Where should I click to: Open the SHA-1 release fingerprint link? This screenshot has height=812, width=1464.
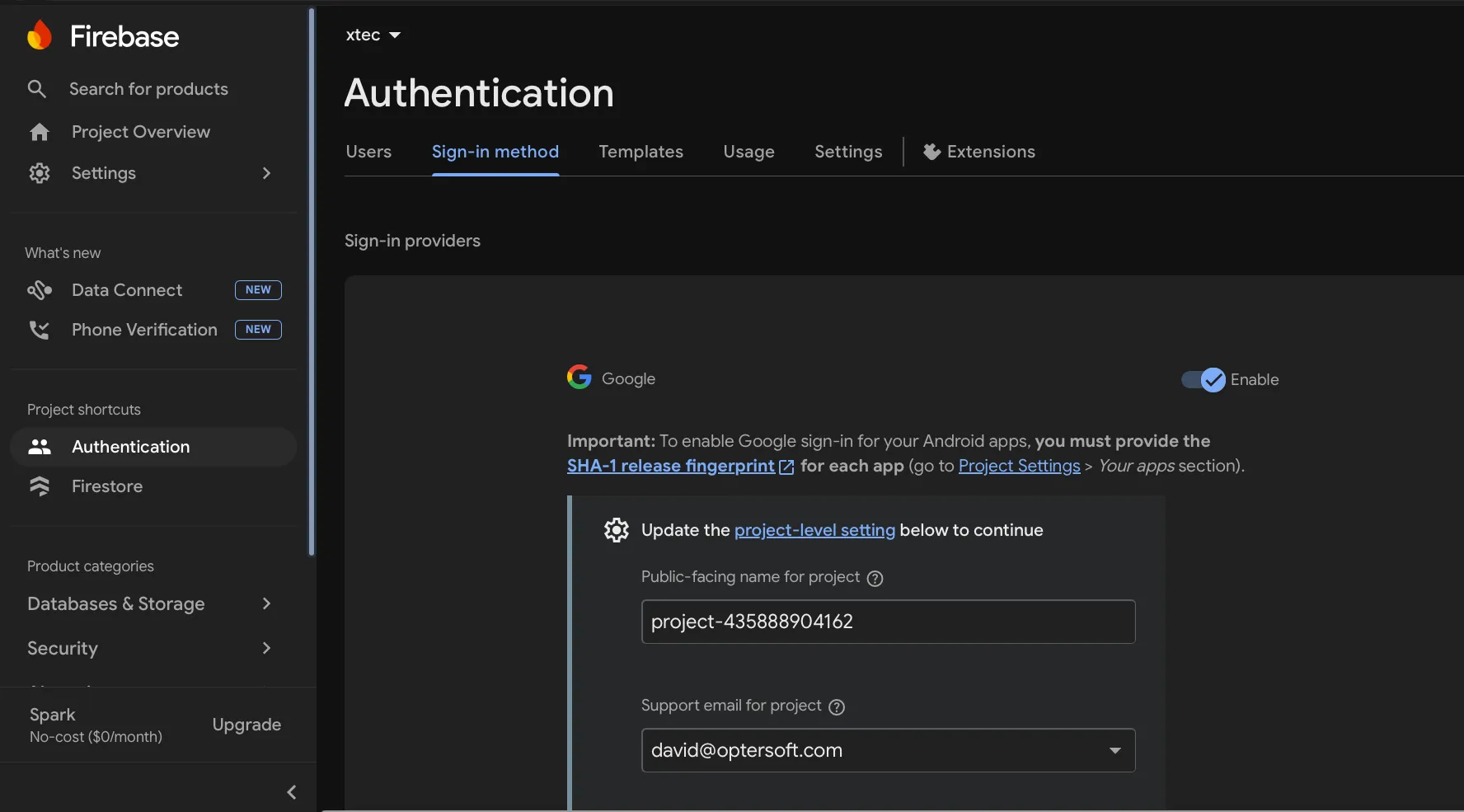[671, 466]
